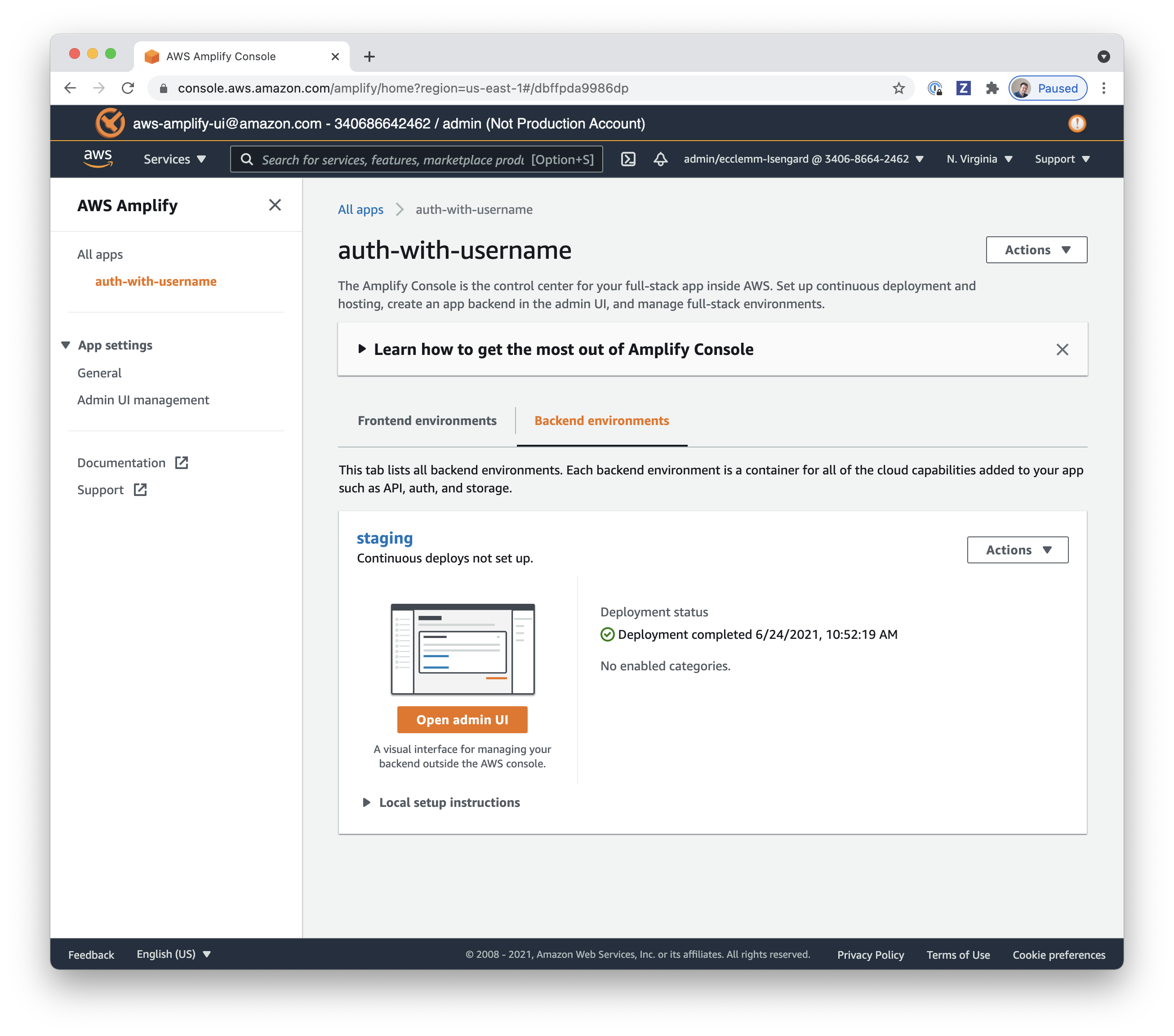Click All apps in the sidebar
The height and width of the screenshot is (1036, 1174).
tap(100, 254)
